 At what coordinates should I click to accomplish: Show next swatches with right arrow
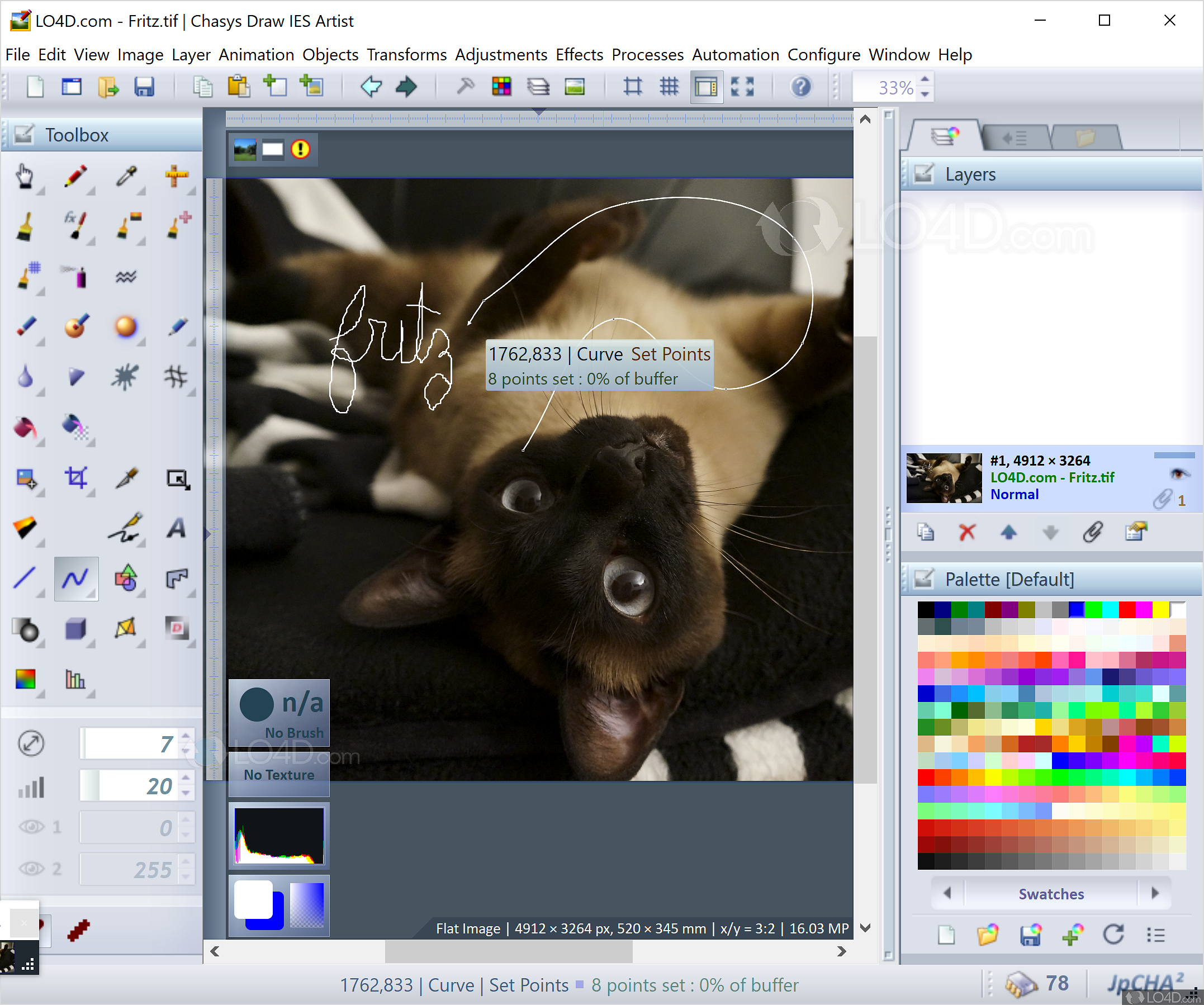[1155, 893]
